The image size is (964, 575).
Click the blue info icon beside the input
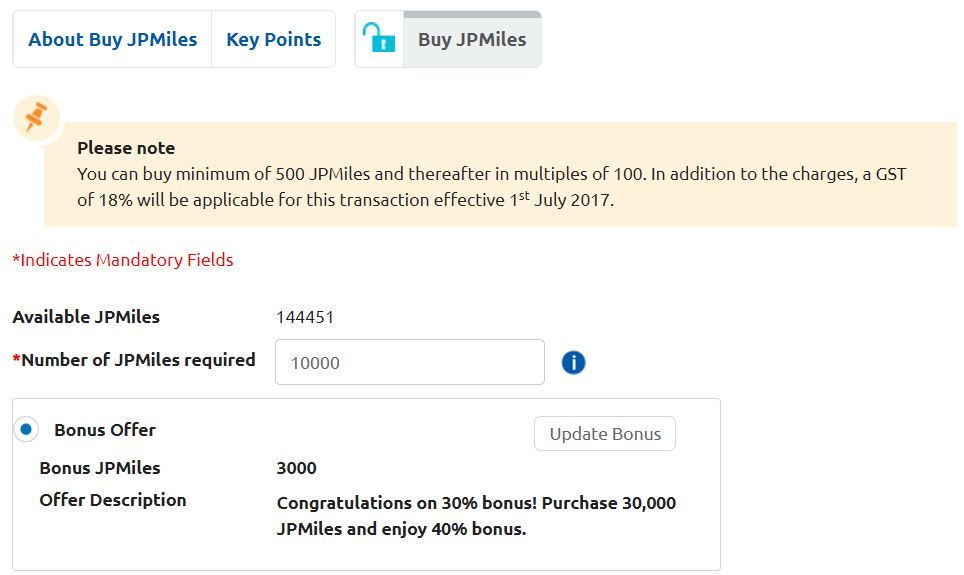click(x=573, y=362)
